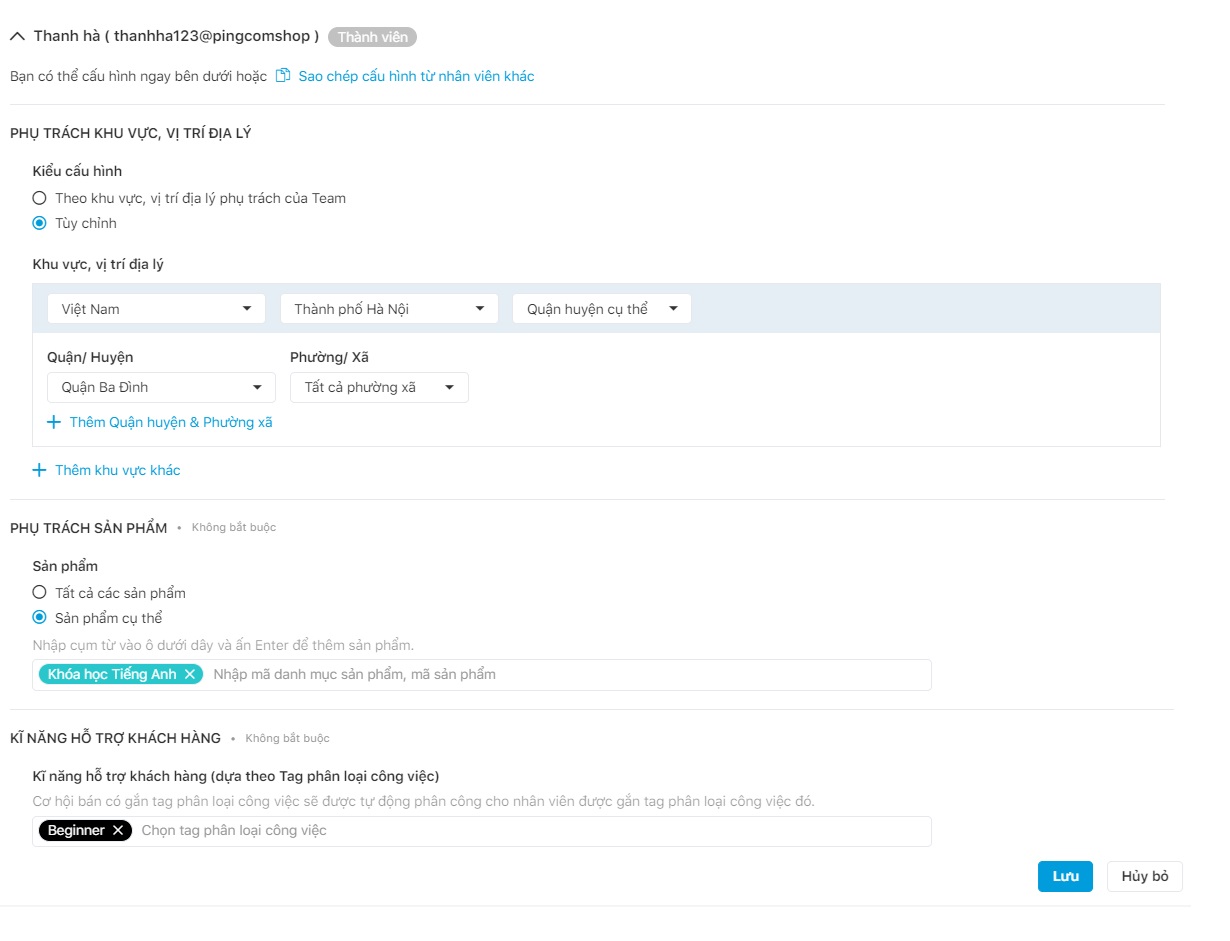This screenshot has width=1230, height=941.
Task: Open the Quận Ba Đình district dropdown
Action: 161,387
